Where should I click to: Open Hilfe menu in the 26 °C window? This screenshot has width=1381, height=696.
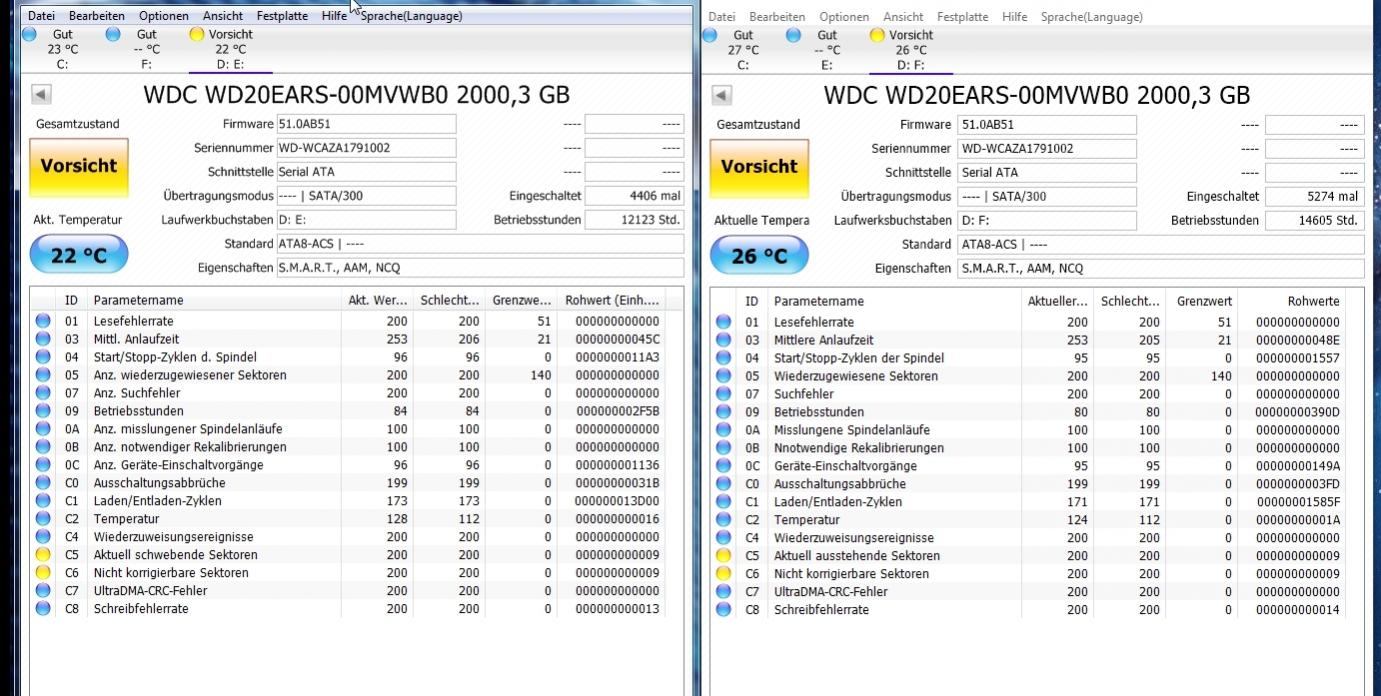click(x=1014, y=17)
